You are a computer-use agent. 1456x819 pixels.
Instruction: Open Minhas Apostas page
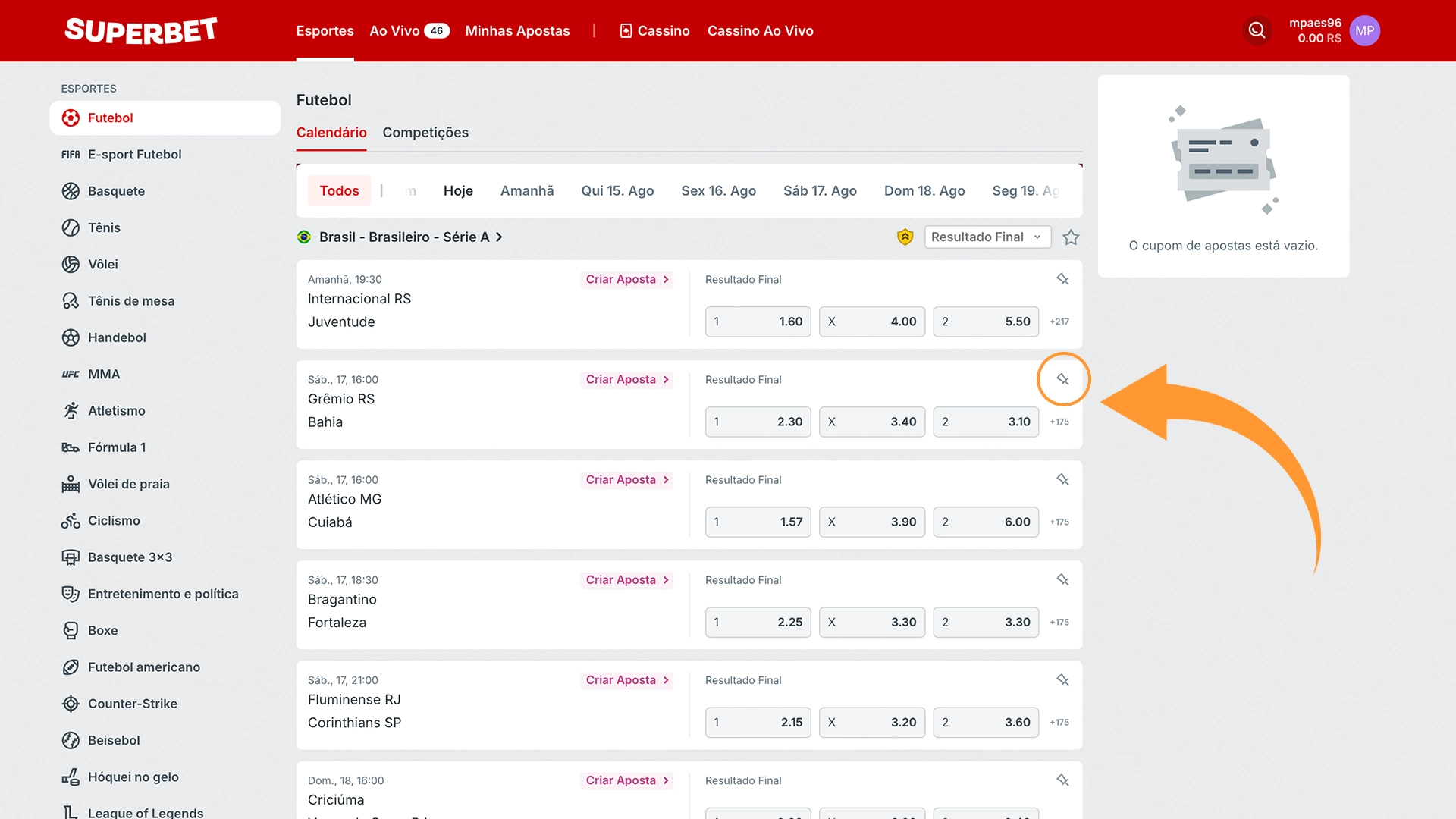(517, 31)
